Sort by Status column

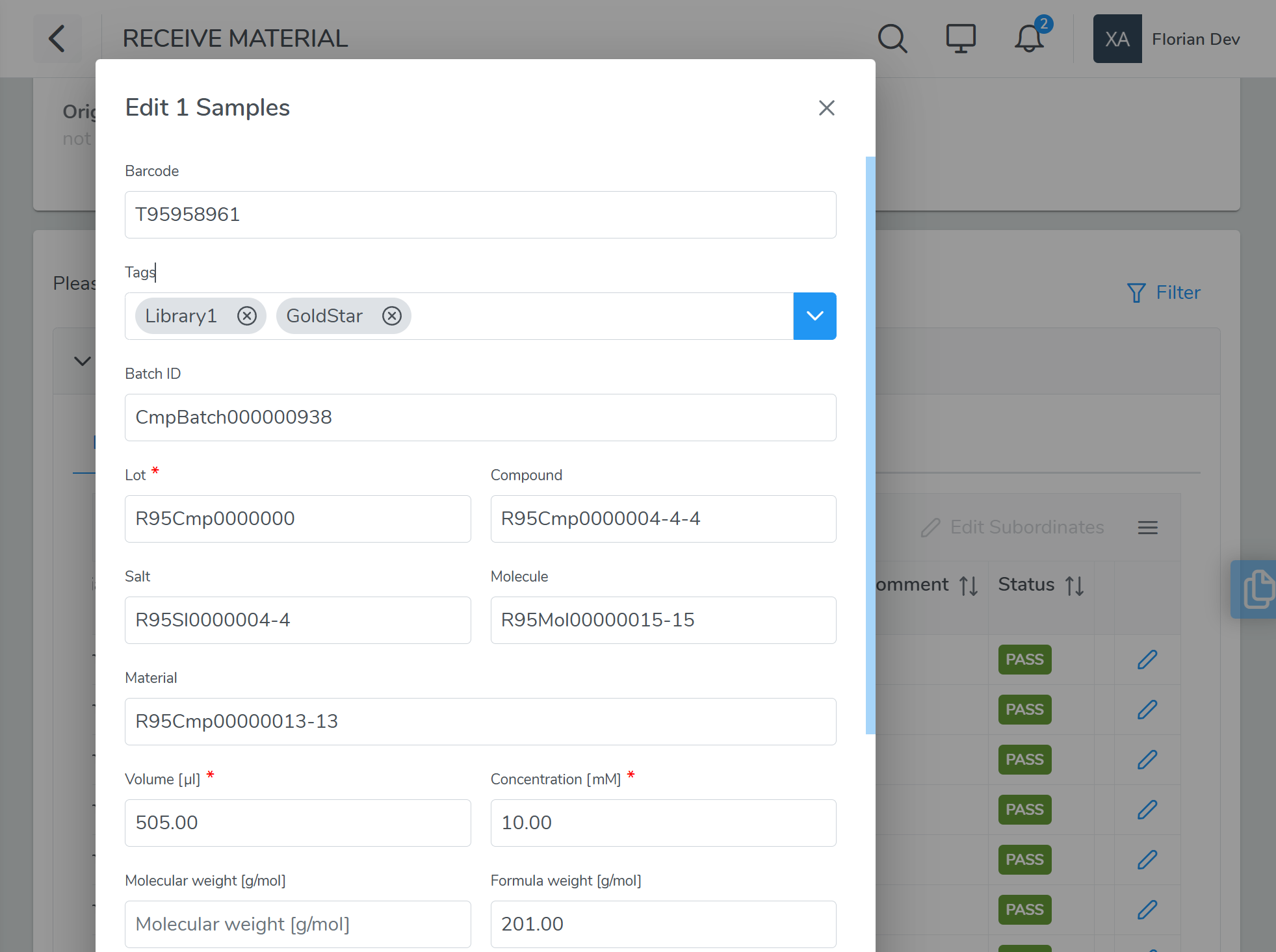coord(1074,585)
